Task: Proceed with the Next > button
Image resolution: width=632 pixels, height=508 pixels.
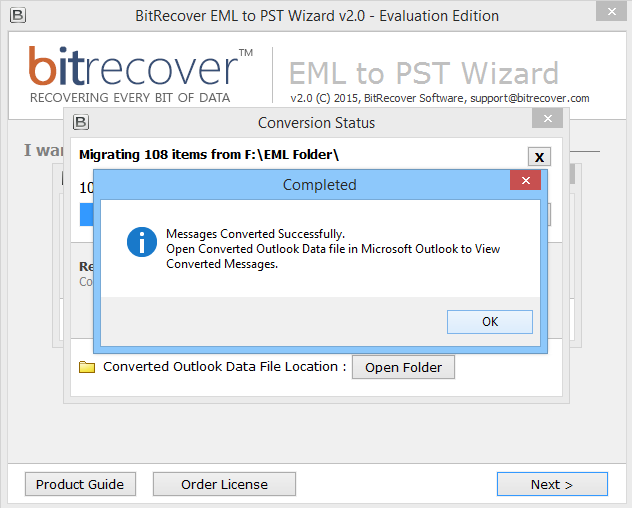Action: click(552, 484)
